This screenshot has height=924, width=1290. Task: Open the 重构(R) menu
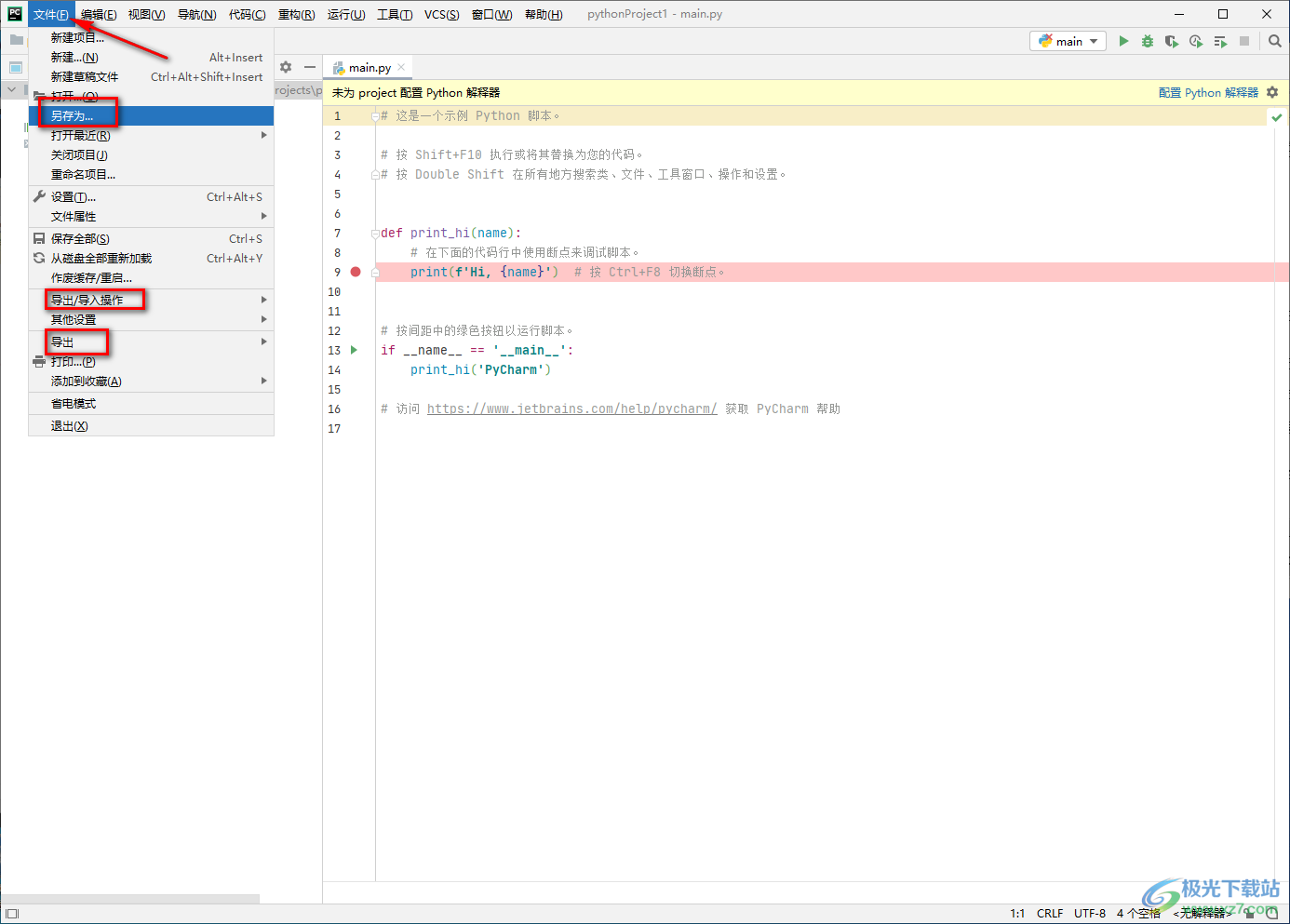[296, 14]
